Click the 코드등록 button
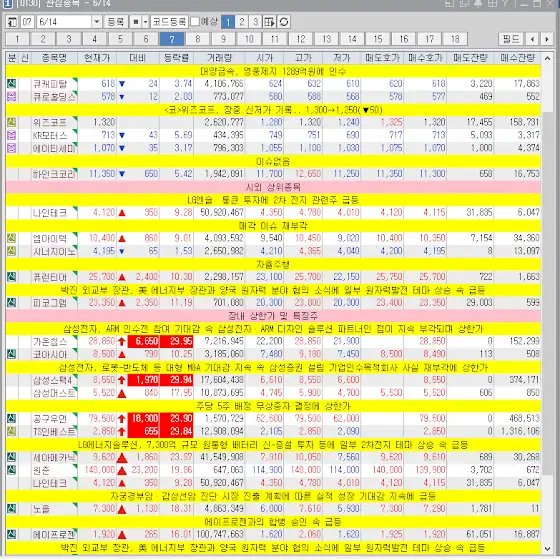Screen dimensions: 560x560 click(169, 22)
